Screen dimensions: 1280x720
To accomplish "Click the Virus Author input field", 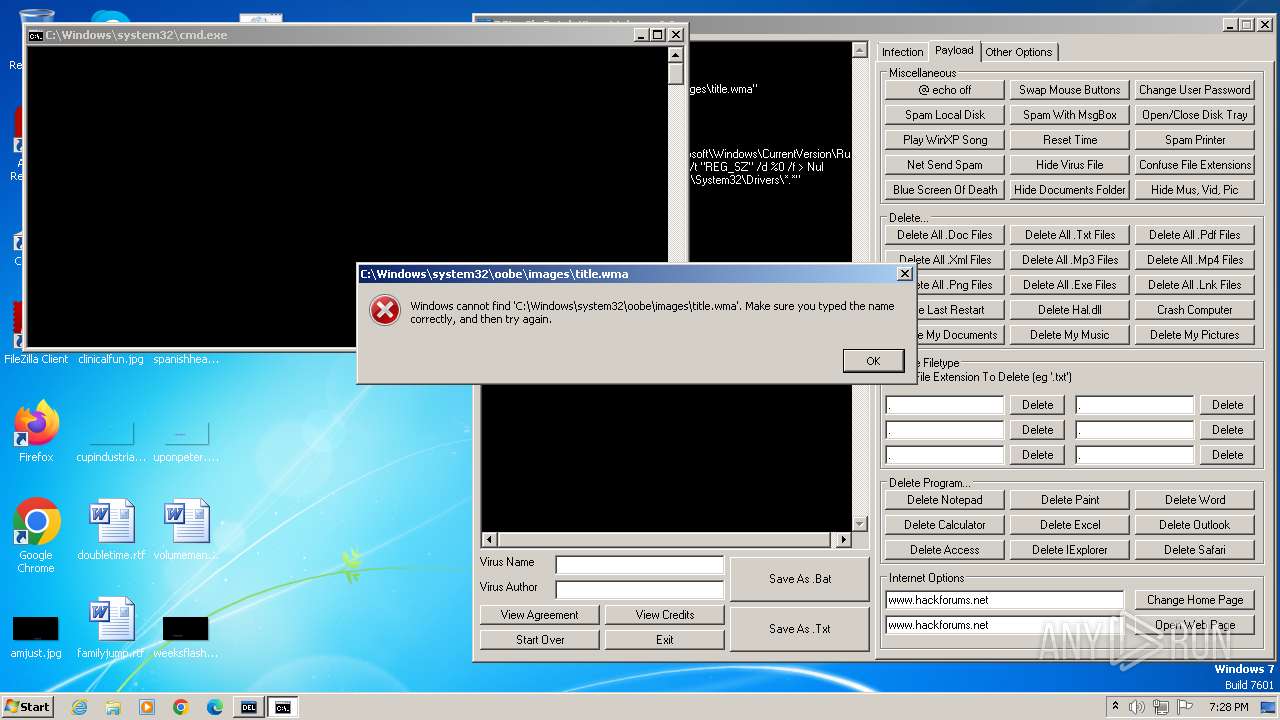I will [x=640, y=590].
